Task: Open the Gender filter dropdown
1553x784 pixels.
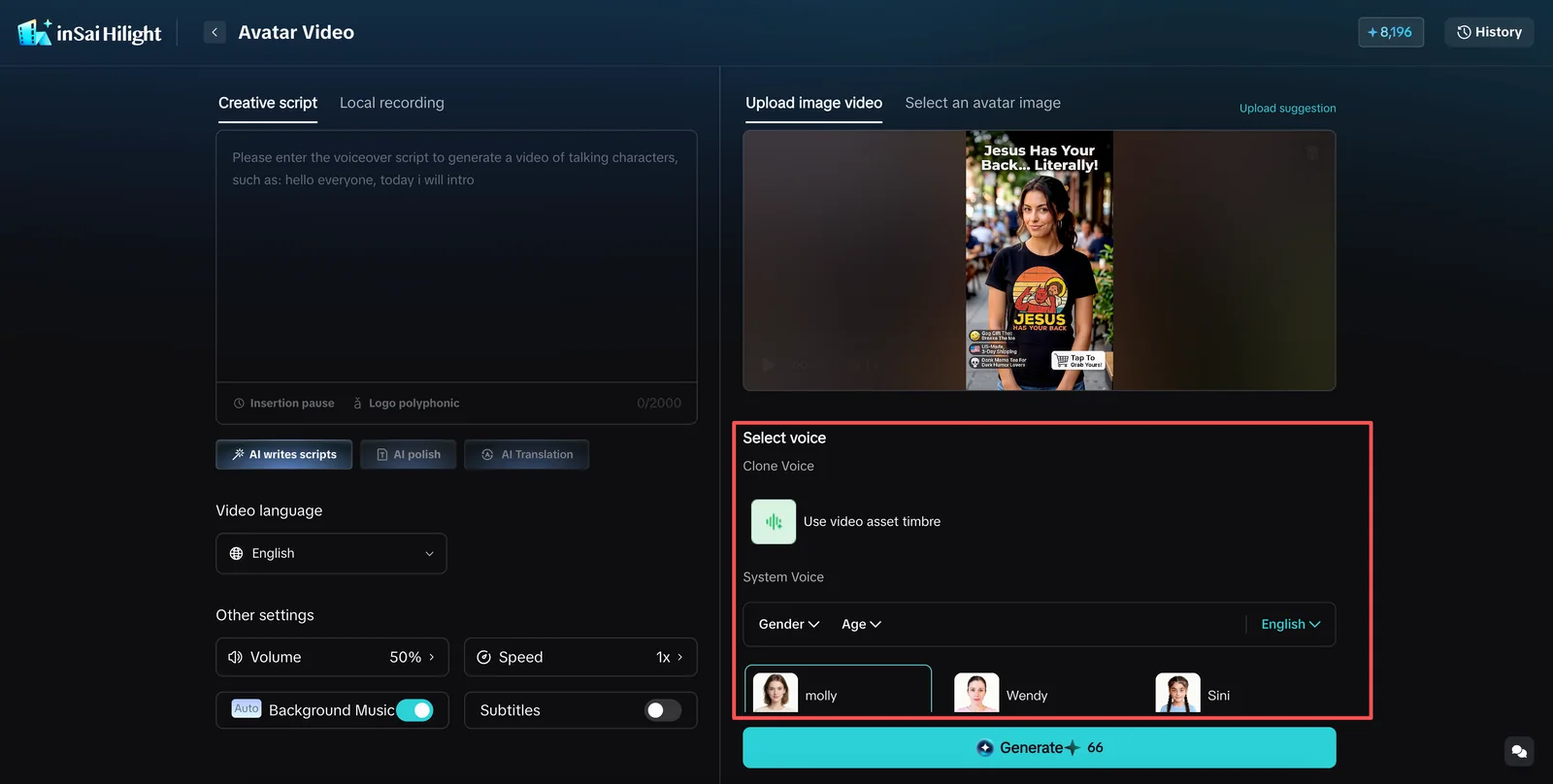Action: [789, 624]
